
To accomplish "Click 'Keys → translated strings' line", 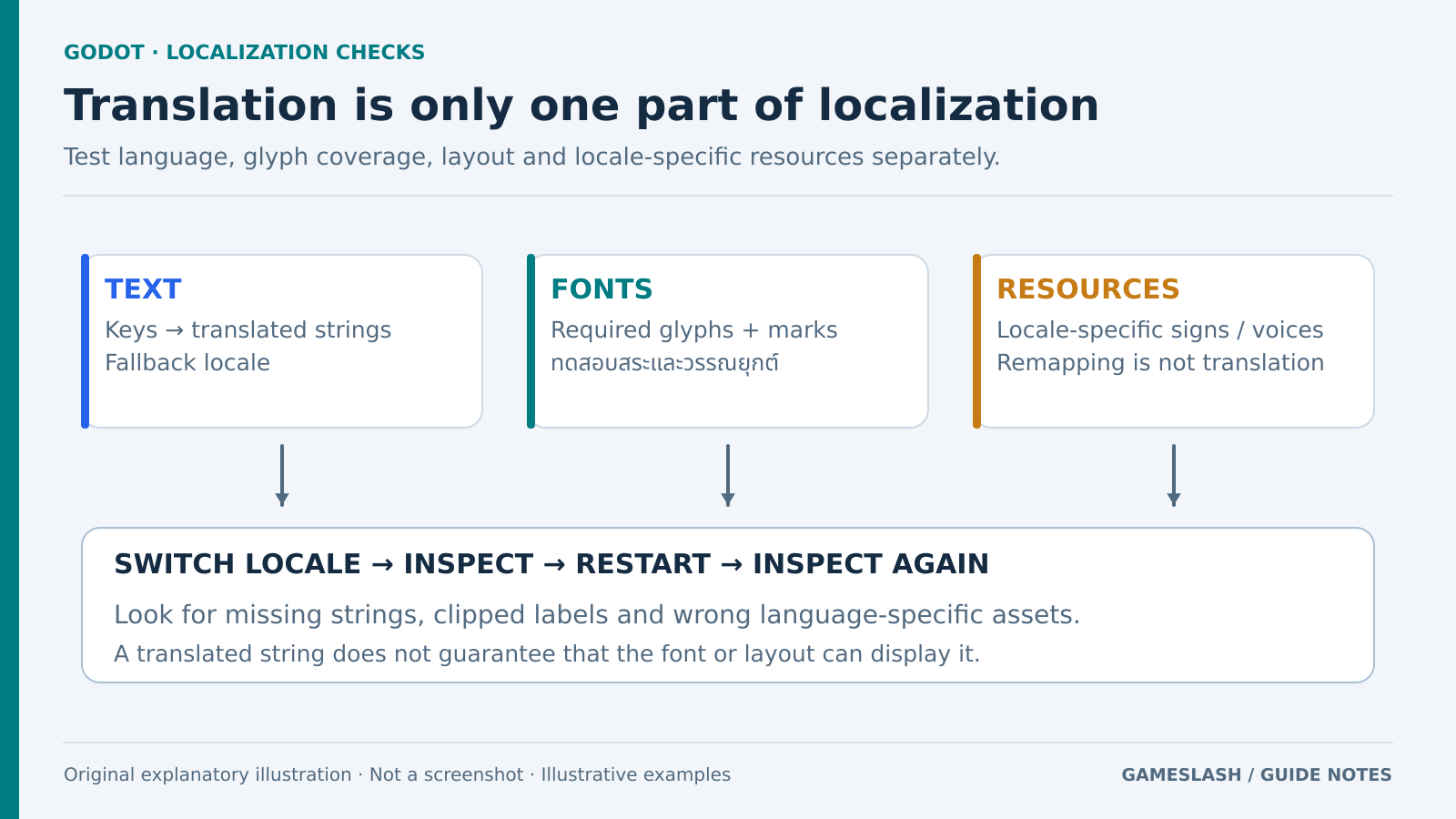I will (248, 330).
